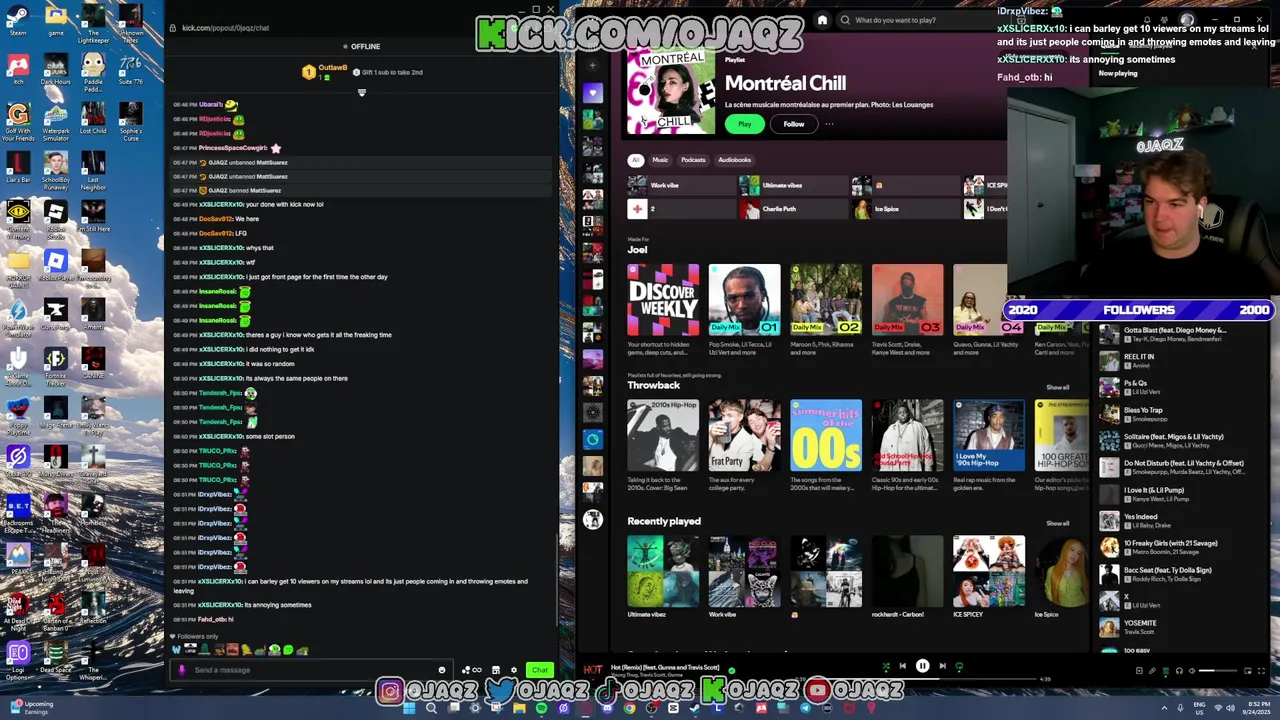Open Connect to a device headphones icon

[x=1179, y=671]
